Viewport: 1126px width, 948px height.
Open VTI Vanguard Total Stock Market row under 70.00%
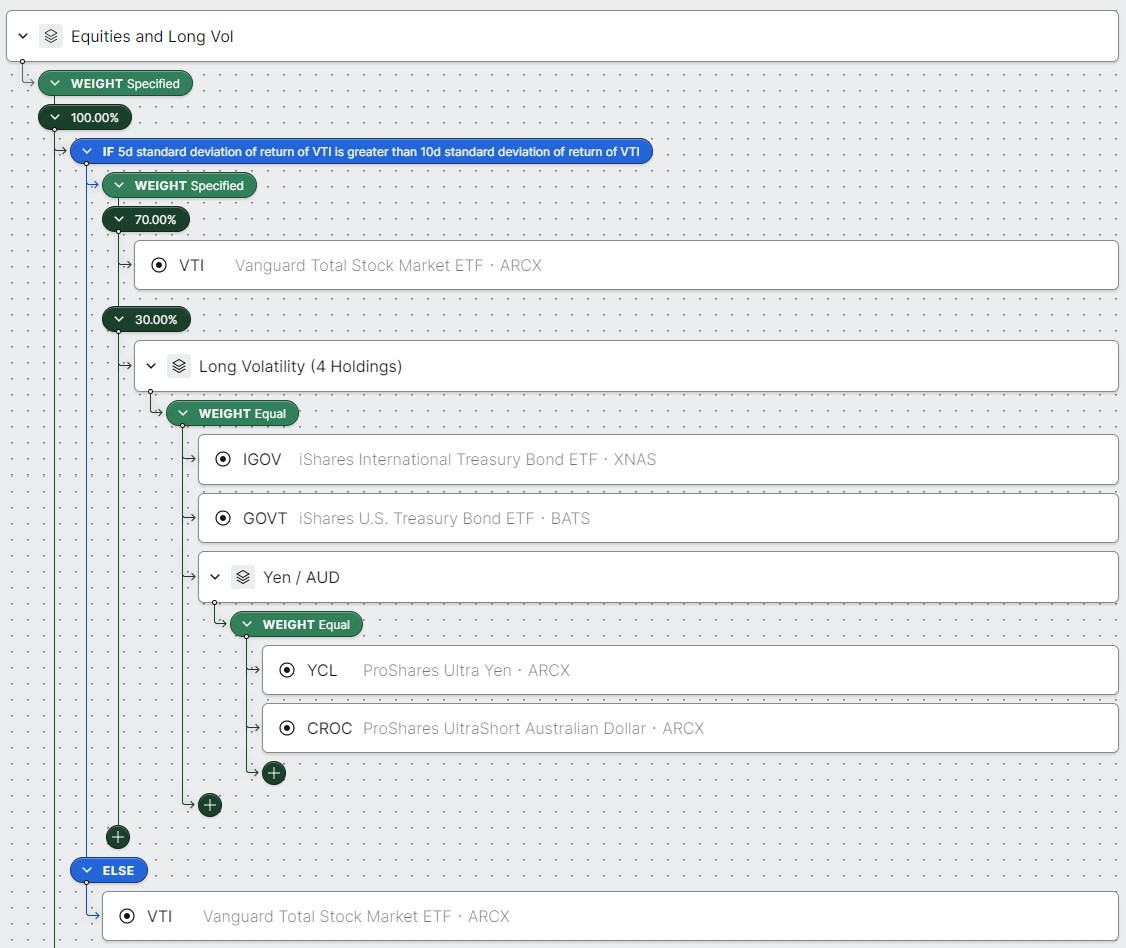[626, 265]
